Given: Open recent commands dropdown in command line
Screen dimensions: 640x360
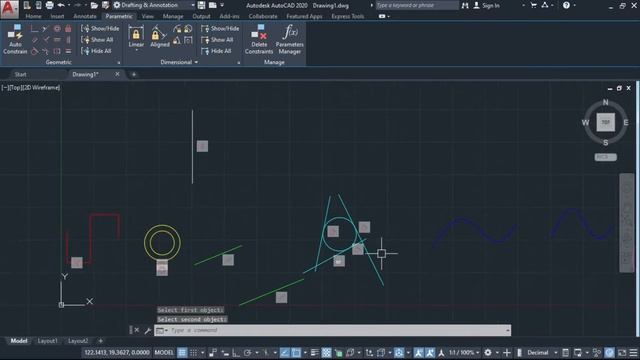Looking at the screenshot, I should pyautogui.click(x=162, y=330).
